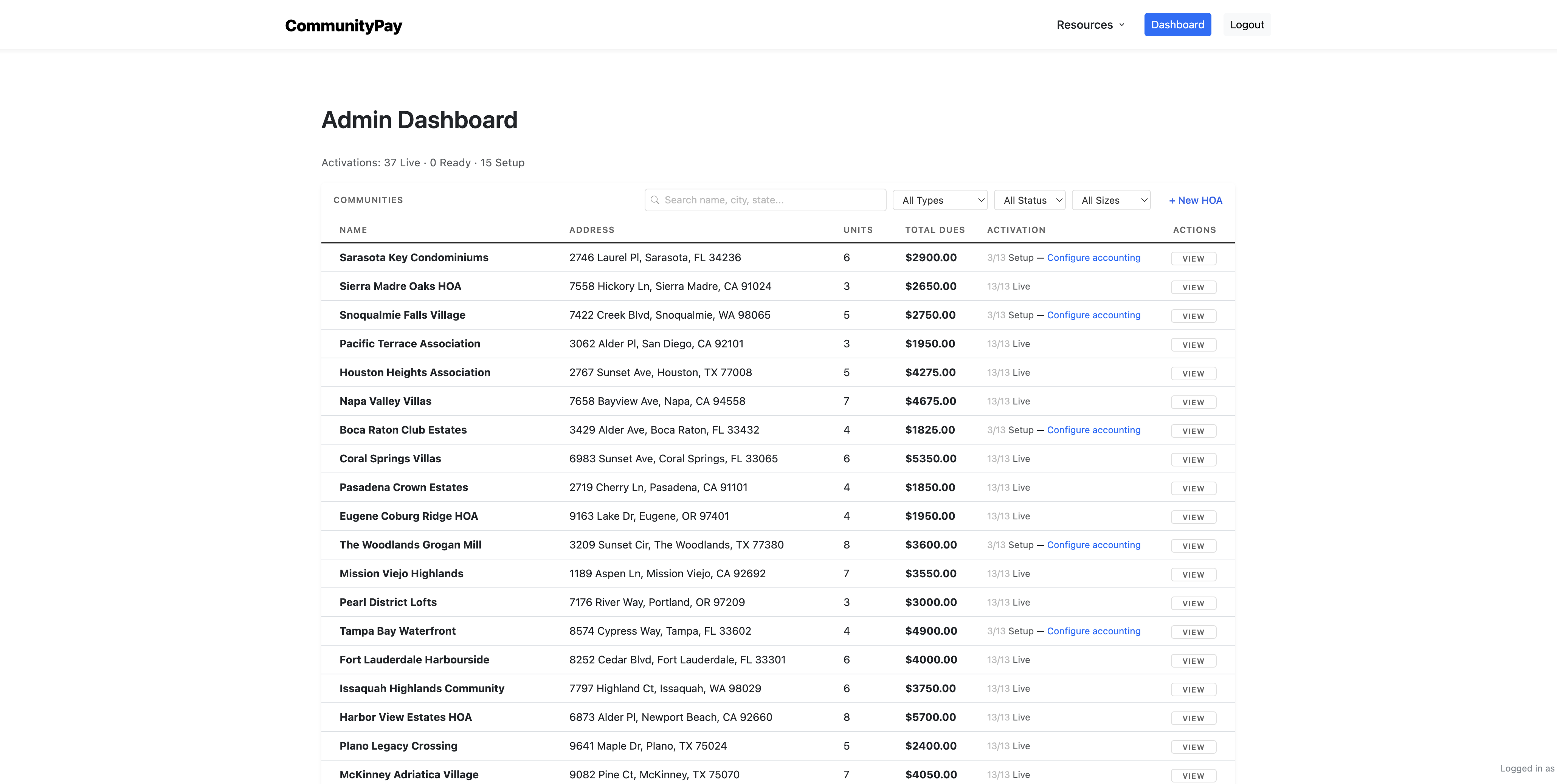Image resolution: width=1557 pixels, height=784 pixels.
Task: Click the CommunityPay logo
Action: tap(343, 25)
